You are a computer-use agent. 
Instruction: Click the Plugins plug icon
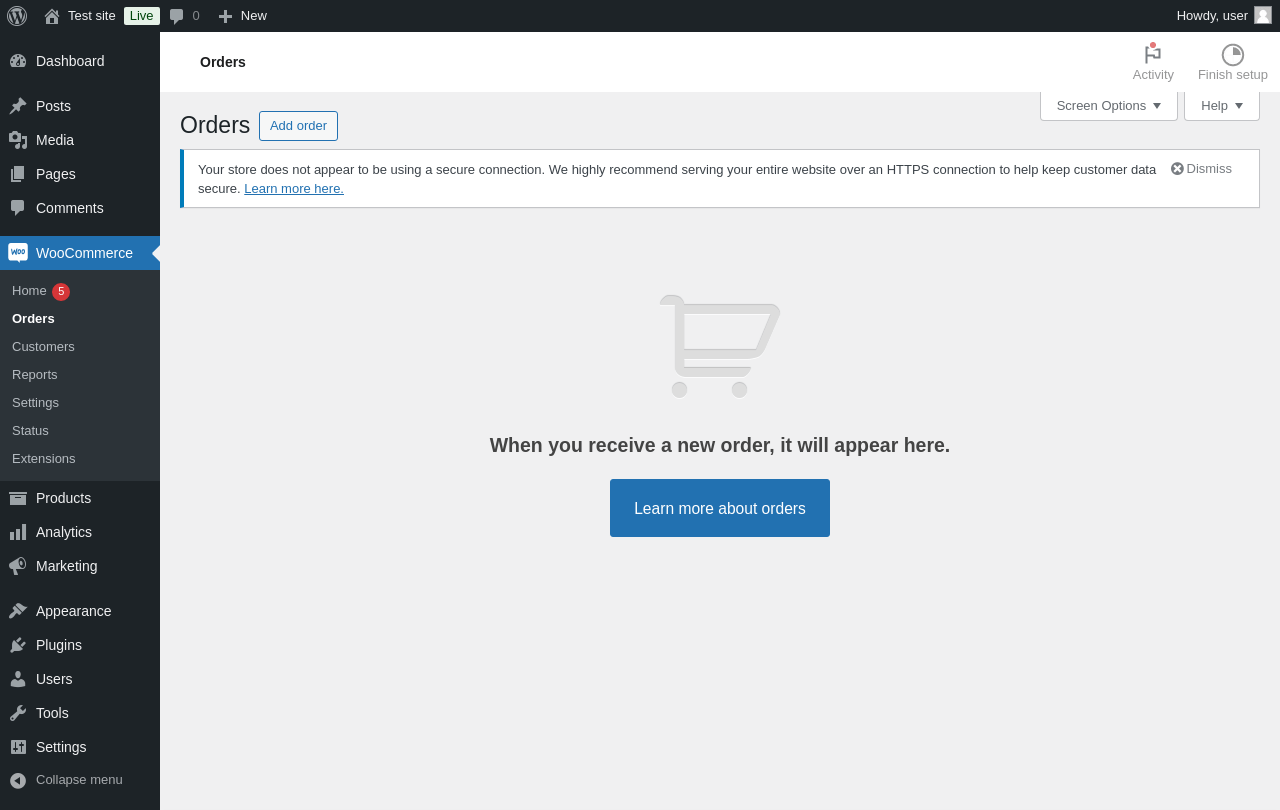click(18, 645)
